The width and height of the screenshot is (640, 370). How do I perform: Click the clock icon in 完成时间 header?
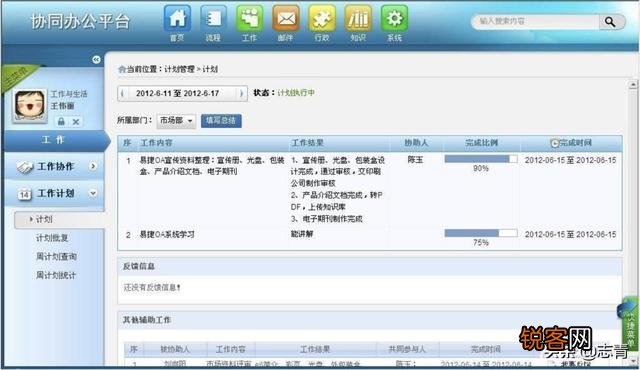pyautogui.click(x=554, y=143)
